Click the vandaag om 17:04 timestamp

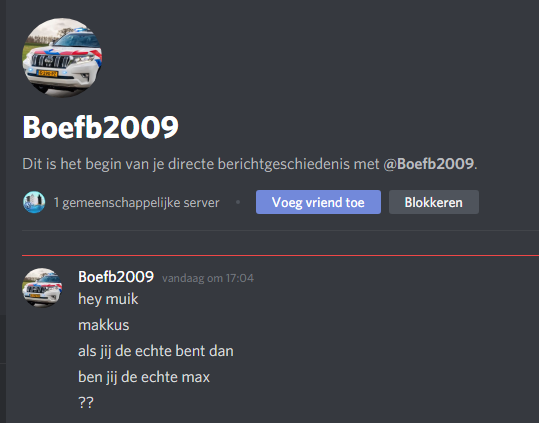tap(208, 278)
